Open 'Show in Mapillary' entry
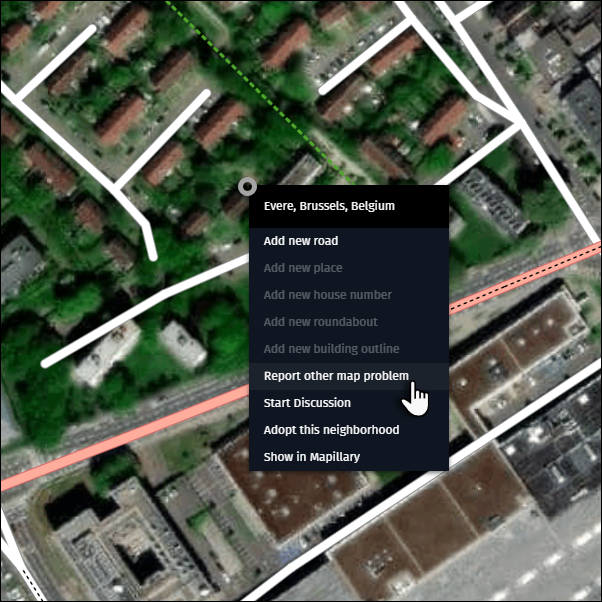The height and width of the screenshot is (602, 602). [x=349, y=457]
